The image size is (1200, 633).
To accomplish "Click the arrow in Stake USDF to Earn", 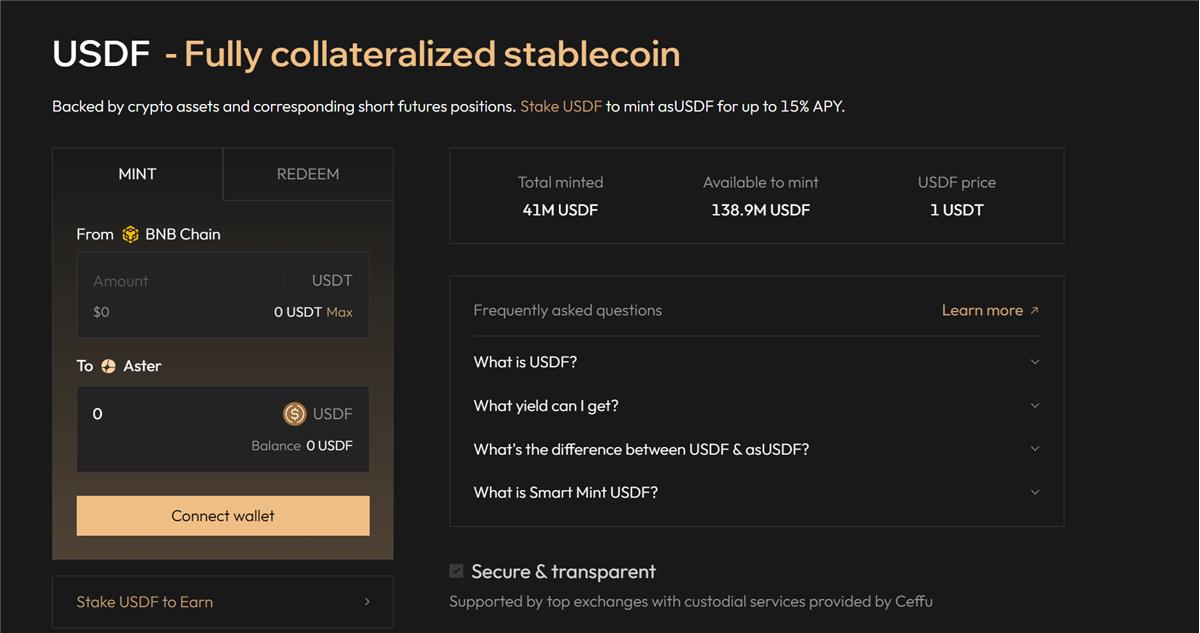I will tap(367, 602).
